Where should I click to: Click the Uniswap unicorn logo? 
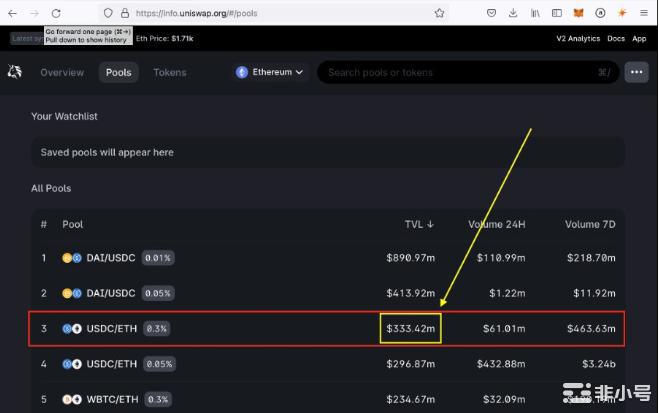15,72
